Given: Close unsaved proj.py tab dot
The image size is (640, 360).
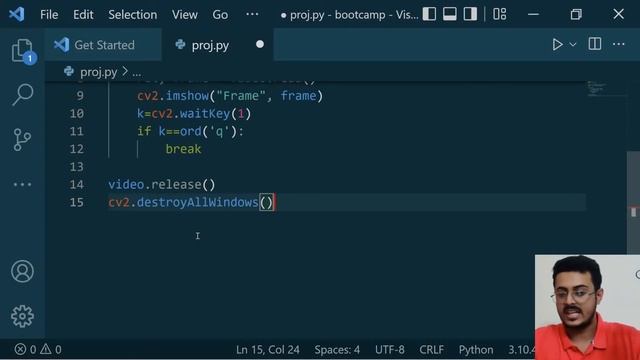Looking at the screenshot, I should pos(260,44).
